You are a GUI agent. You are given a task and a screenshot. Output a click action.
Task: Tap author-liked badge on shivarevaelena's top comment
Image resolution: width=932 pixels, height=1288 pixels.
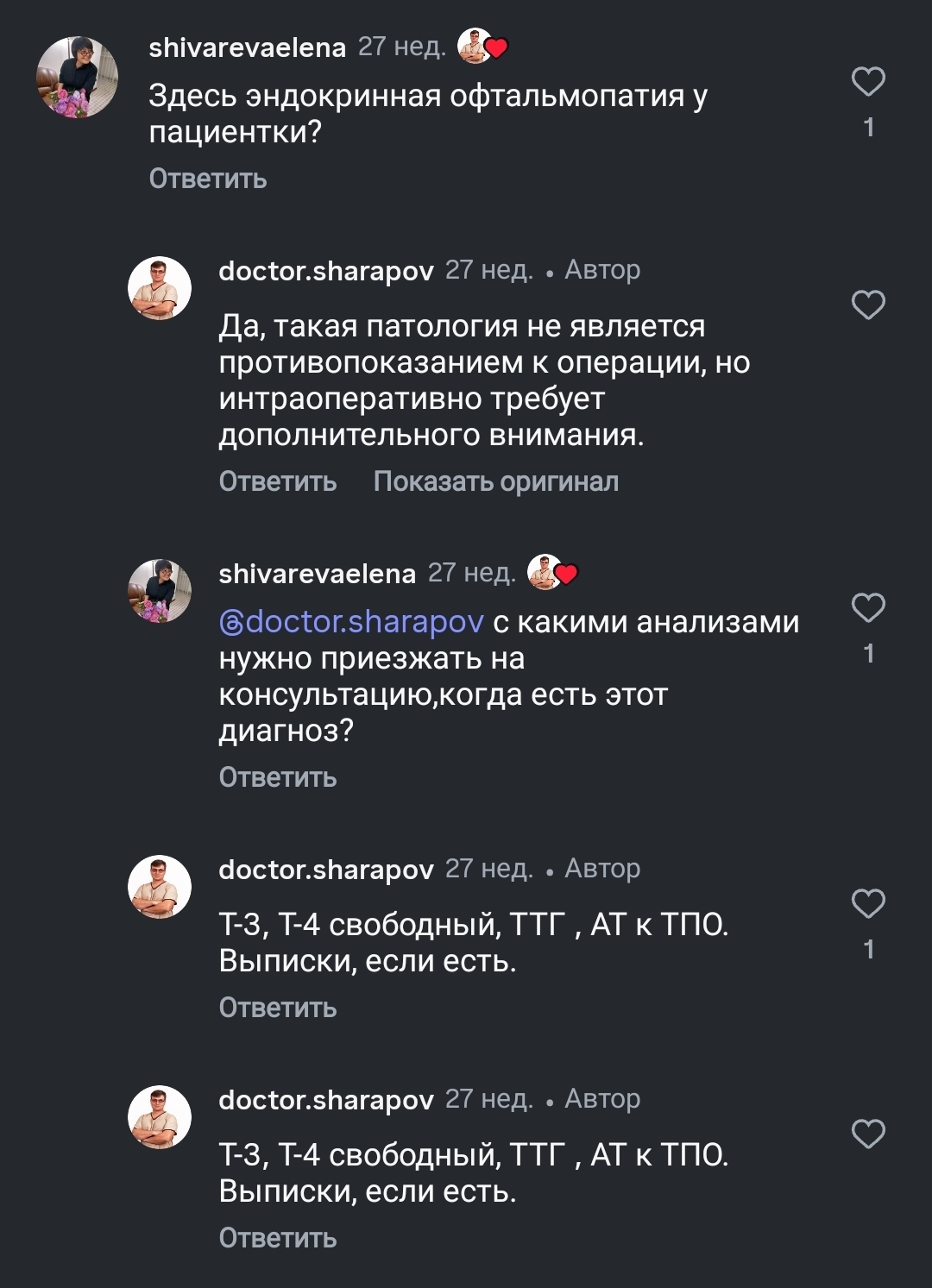pyautogui.click(x=482, y=47)
